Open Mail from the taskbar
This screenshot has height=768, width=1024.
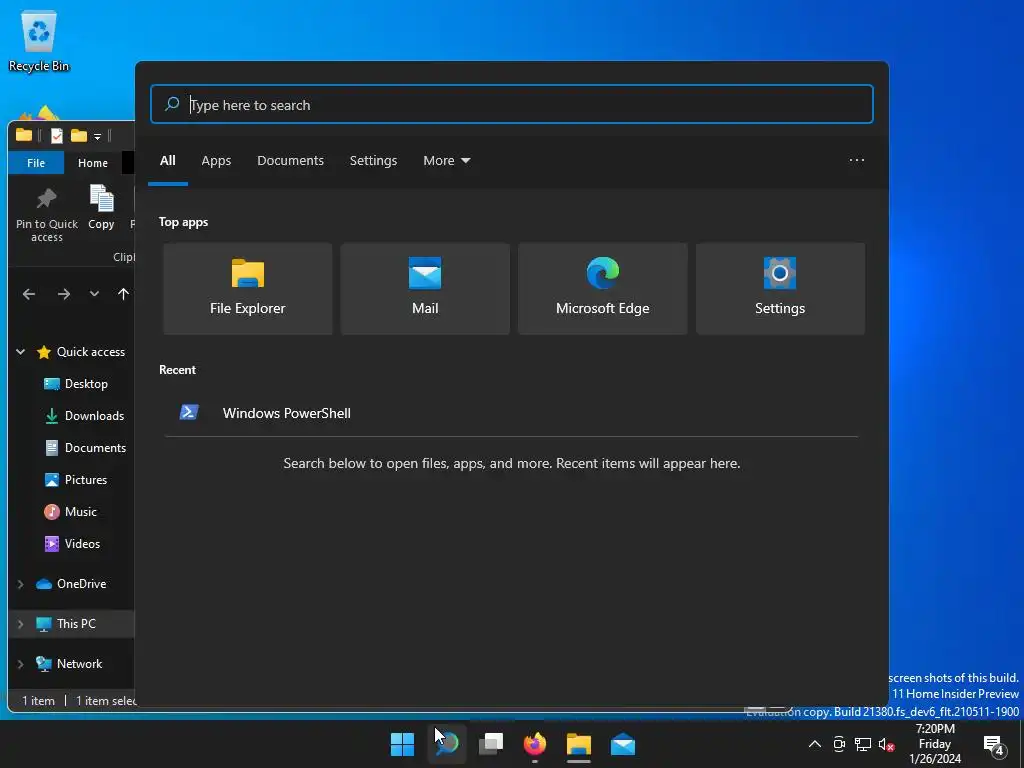pyautogui.click(x=622, y=744)
